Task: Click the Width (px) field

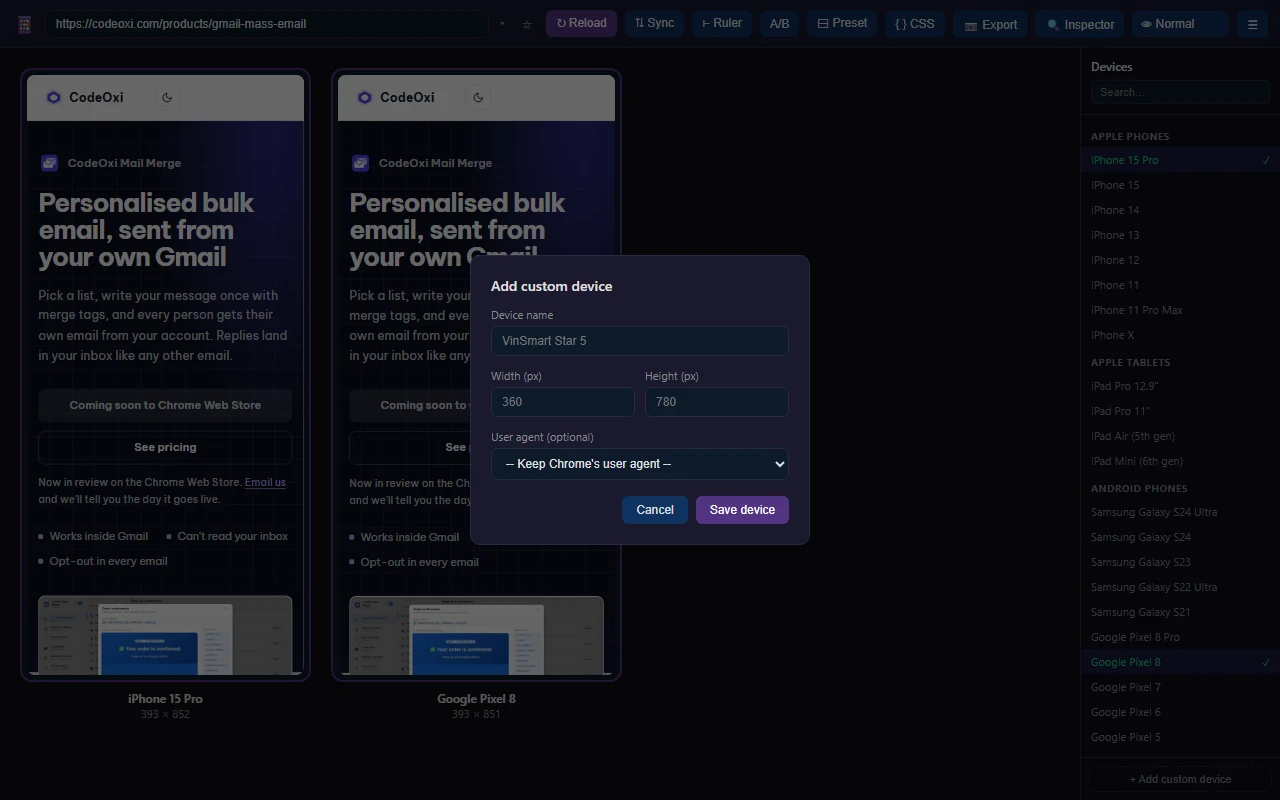Action: (563, 402)
